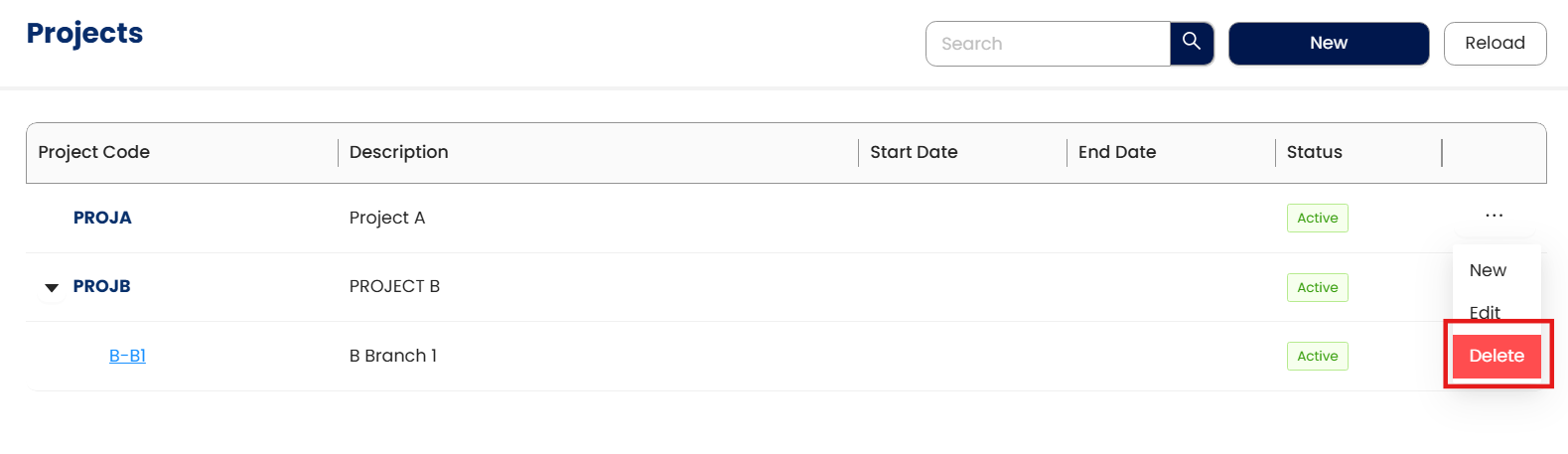Click the search magnifier icon button

1192,43
